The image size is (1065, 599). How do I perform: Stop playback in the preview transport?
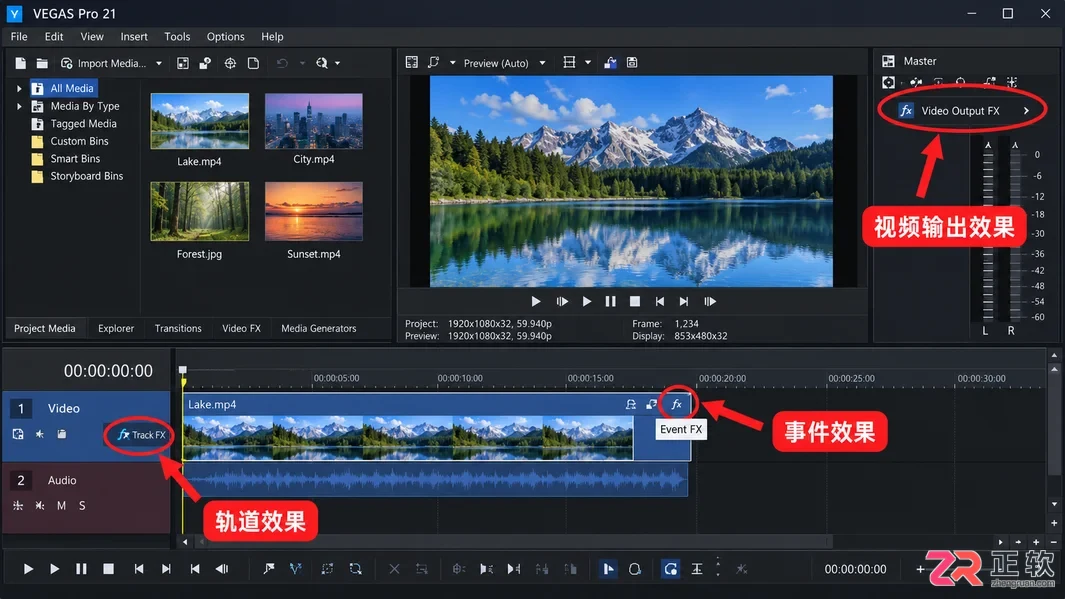[635, 302]
